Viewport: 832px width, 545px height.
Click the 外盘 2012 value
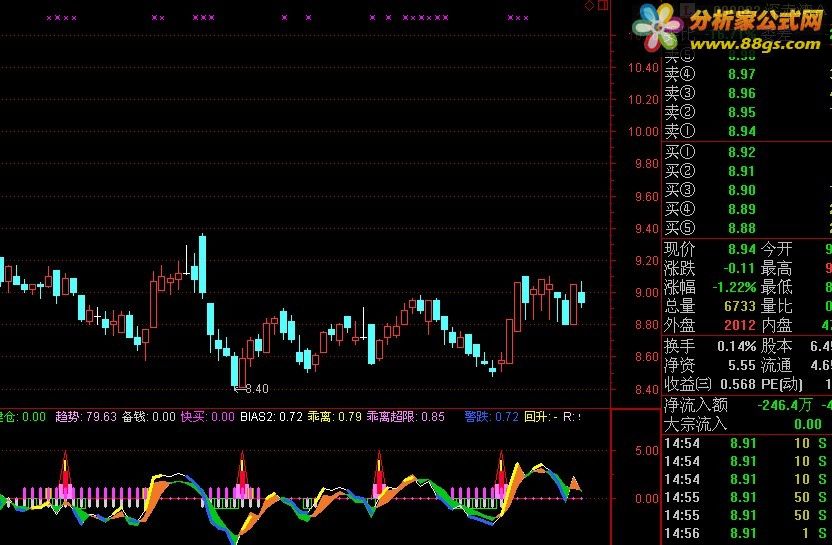tap(740, 325)
